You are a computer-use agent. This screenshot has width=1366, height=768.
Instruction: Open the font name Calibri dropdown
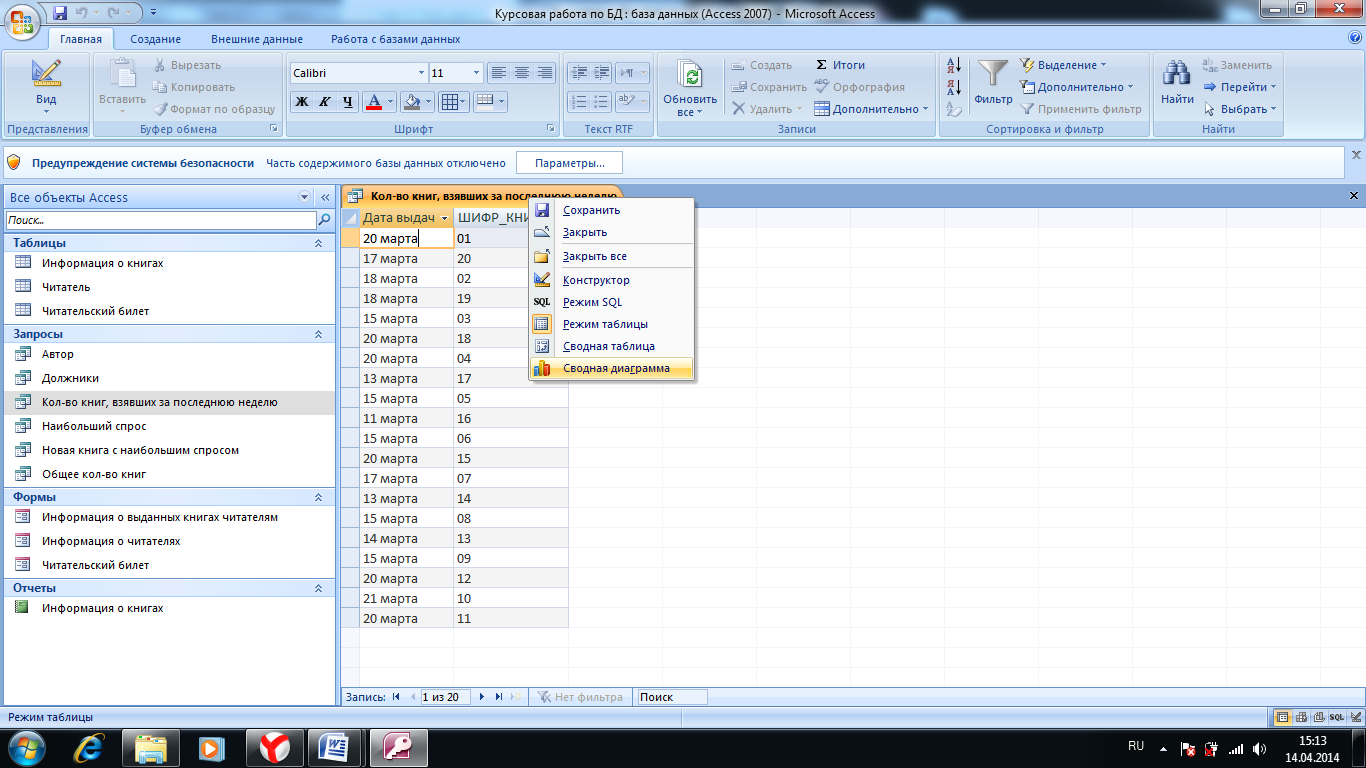point(421,73)
